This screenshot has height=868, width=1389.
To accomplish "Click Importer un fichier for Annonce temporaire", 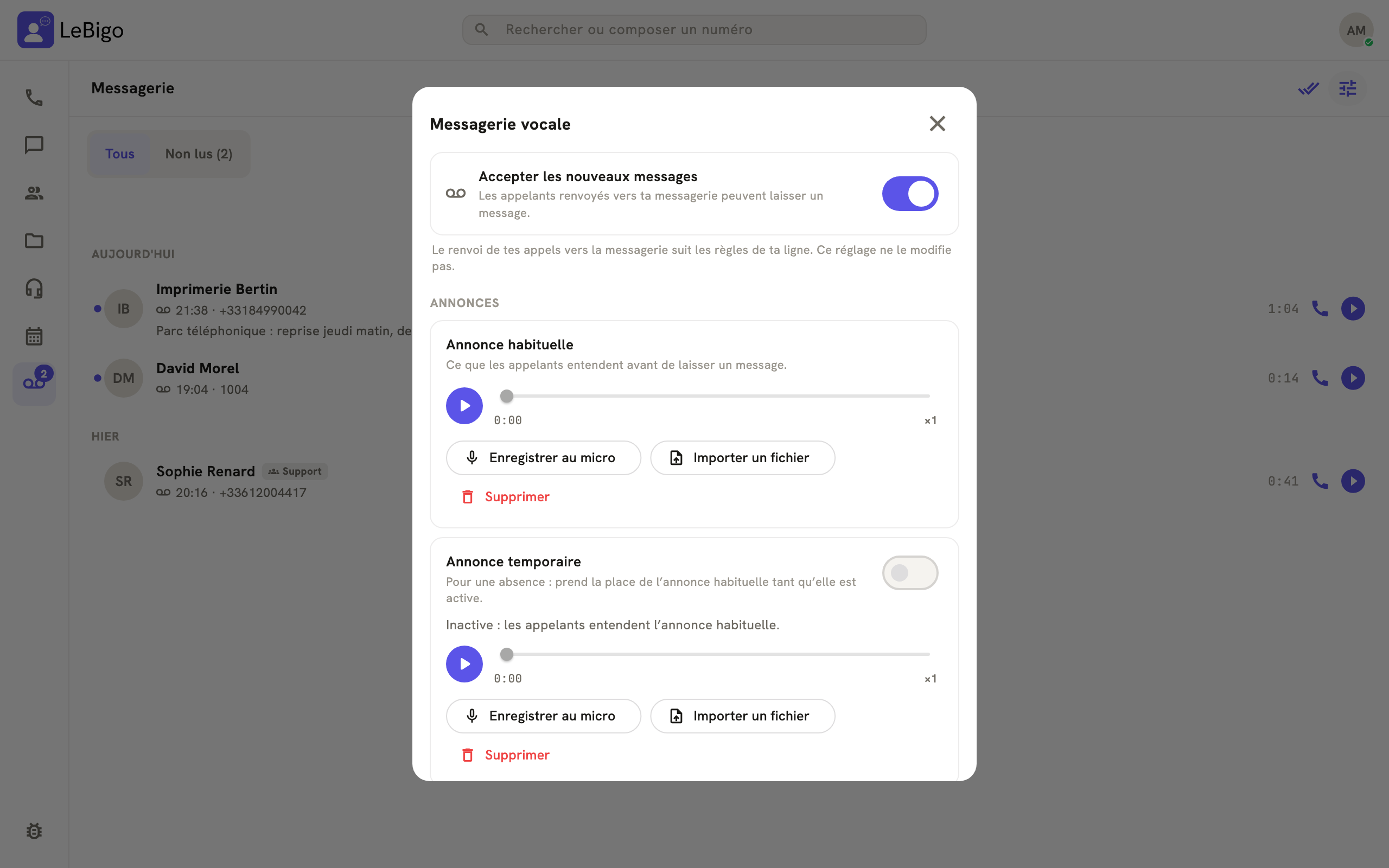I will click(x=742, y=716).
